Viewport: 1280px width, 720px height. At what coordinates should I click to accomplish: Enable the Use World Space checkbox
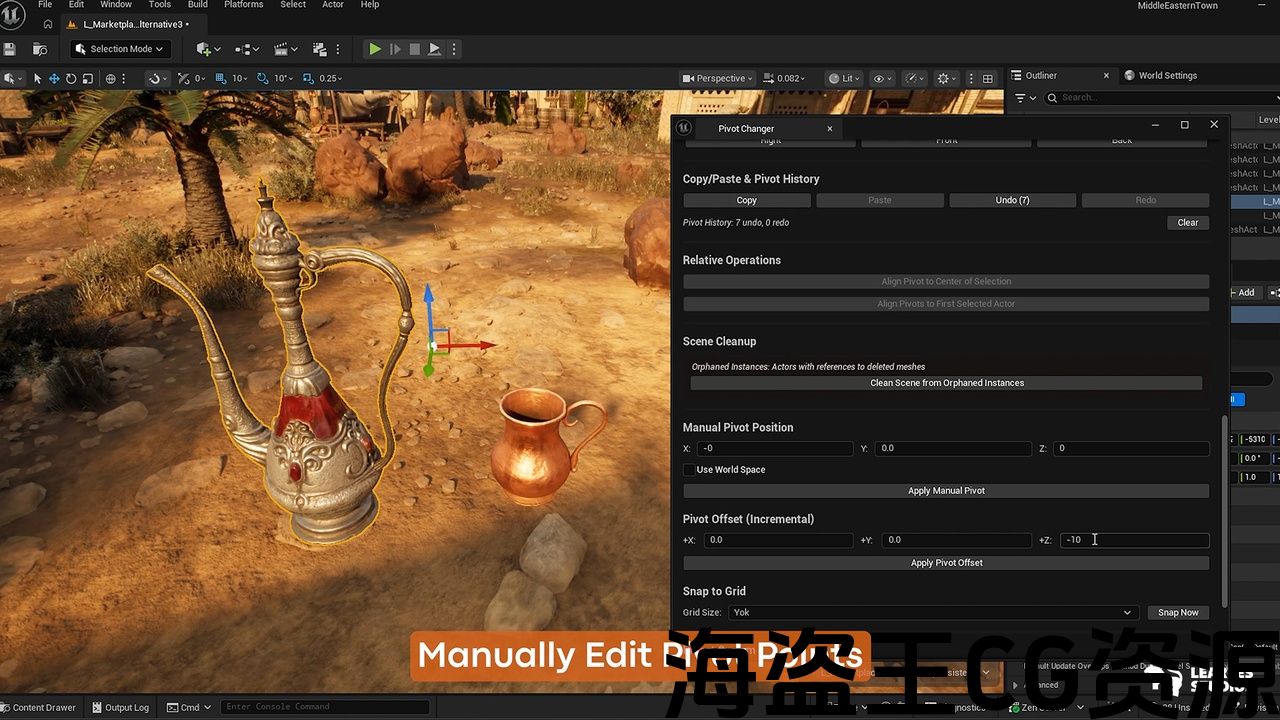pyautogui.click(x=689, y=470)
